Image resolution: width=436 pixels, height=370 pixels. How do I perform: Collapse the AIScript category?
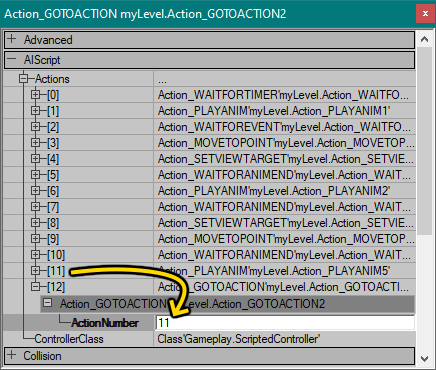coord(12,59)
